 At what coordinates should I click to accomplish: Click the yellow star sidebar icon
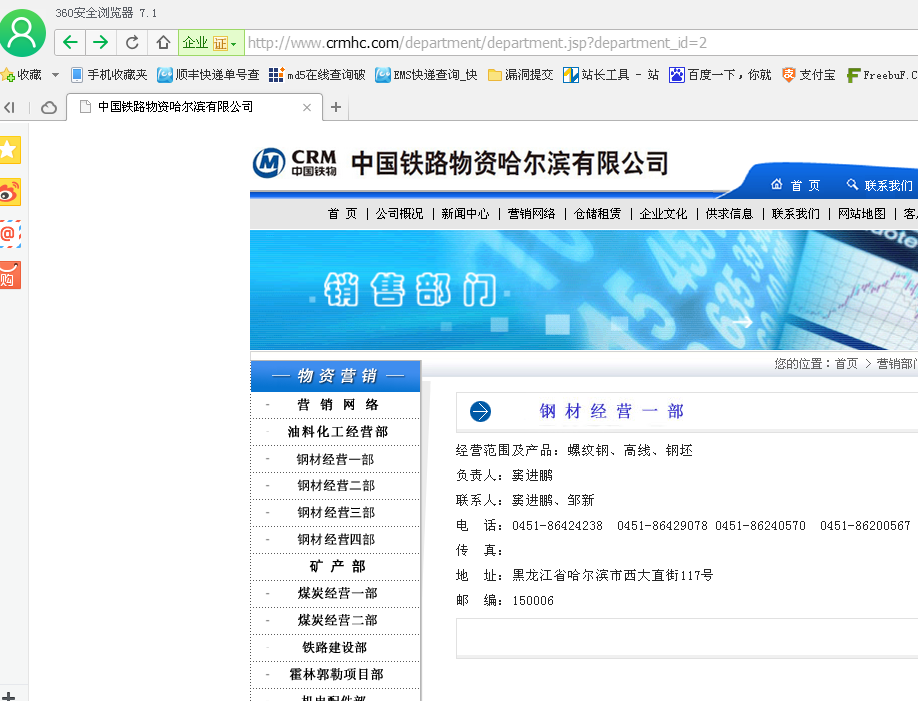tap(9, 150)
